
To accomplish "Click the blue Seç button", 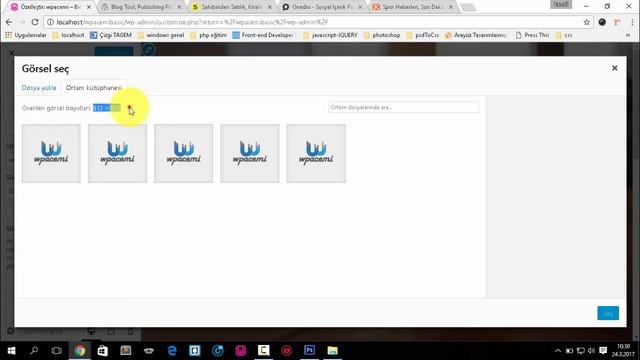I will point(608,313).
